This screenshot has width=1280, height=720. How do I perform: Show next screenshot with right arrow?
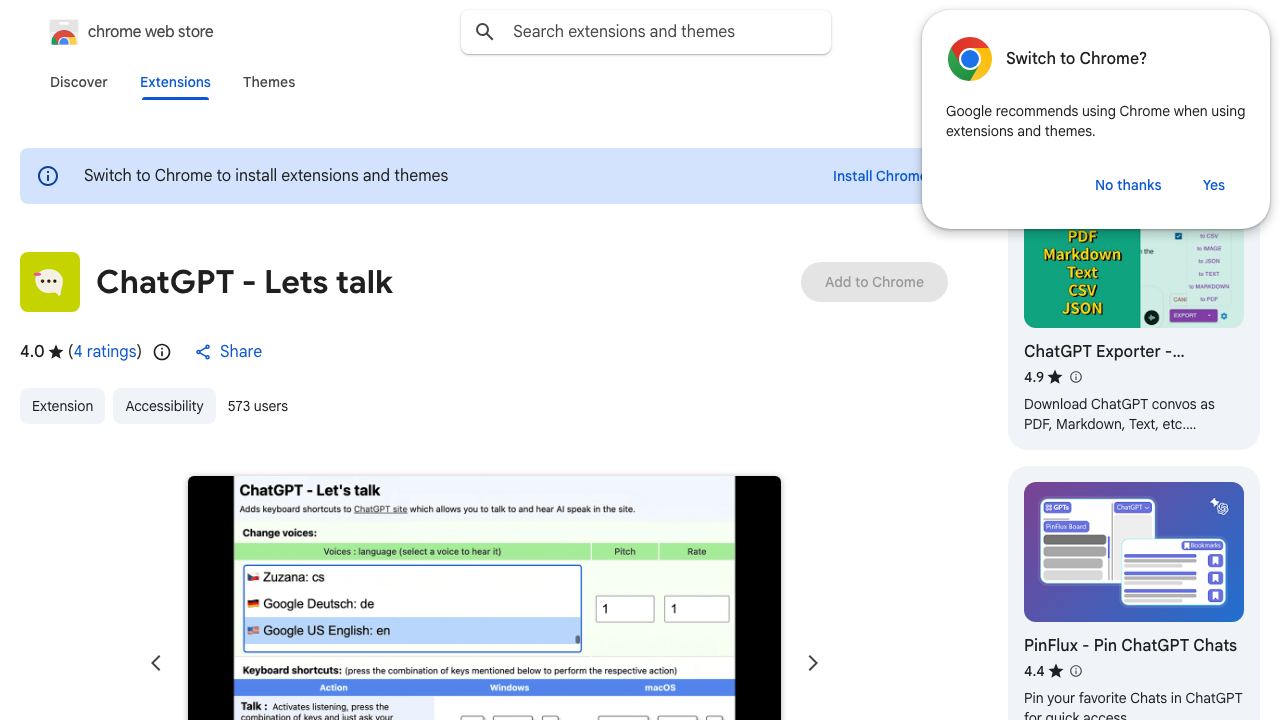(x=813, y=663)
